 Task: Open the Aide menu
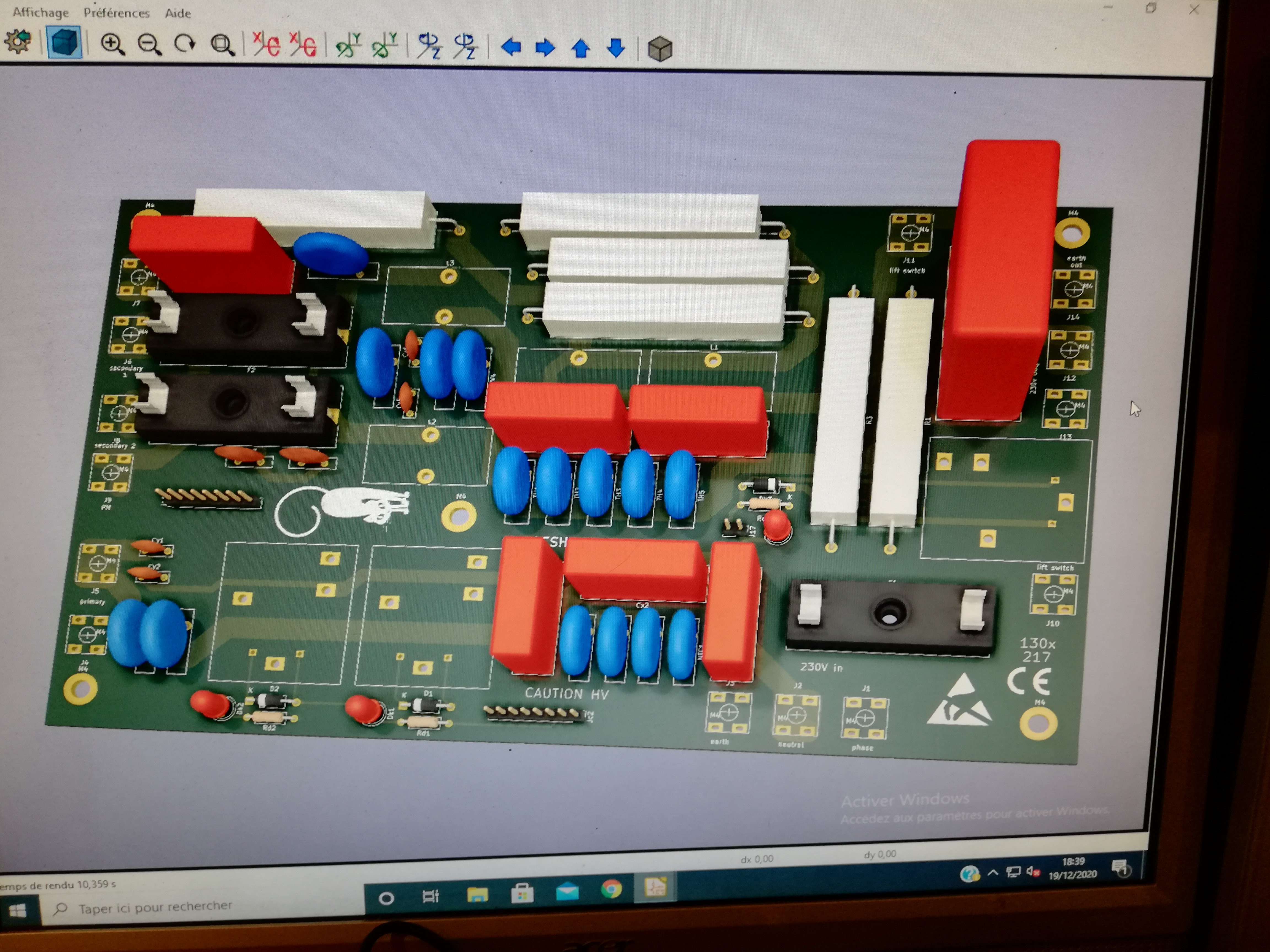coord(178,13)
